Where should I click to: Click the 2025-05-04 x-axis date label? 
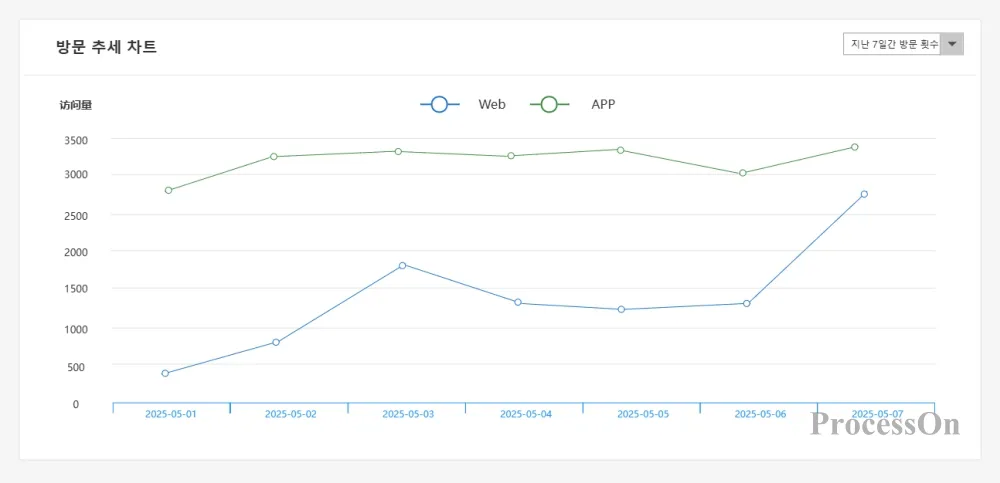525,414
